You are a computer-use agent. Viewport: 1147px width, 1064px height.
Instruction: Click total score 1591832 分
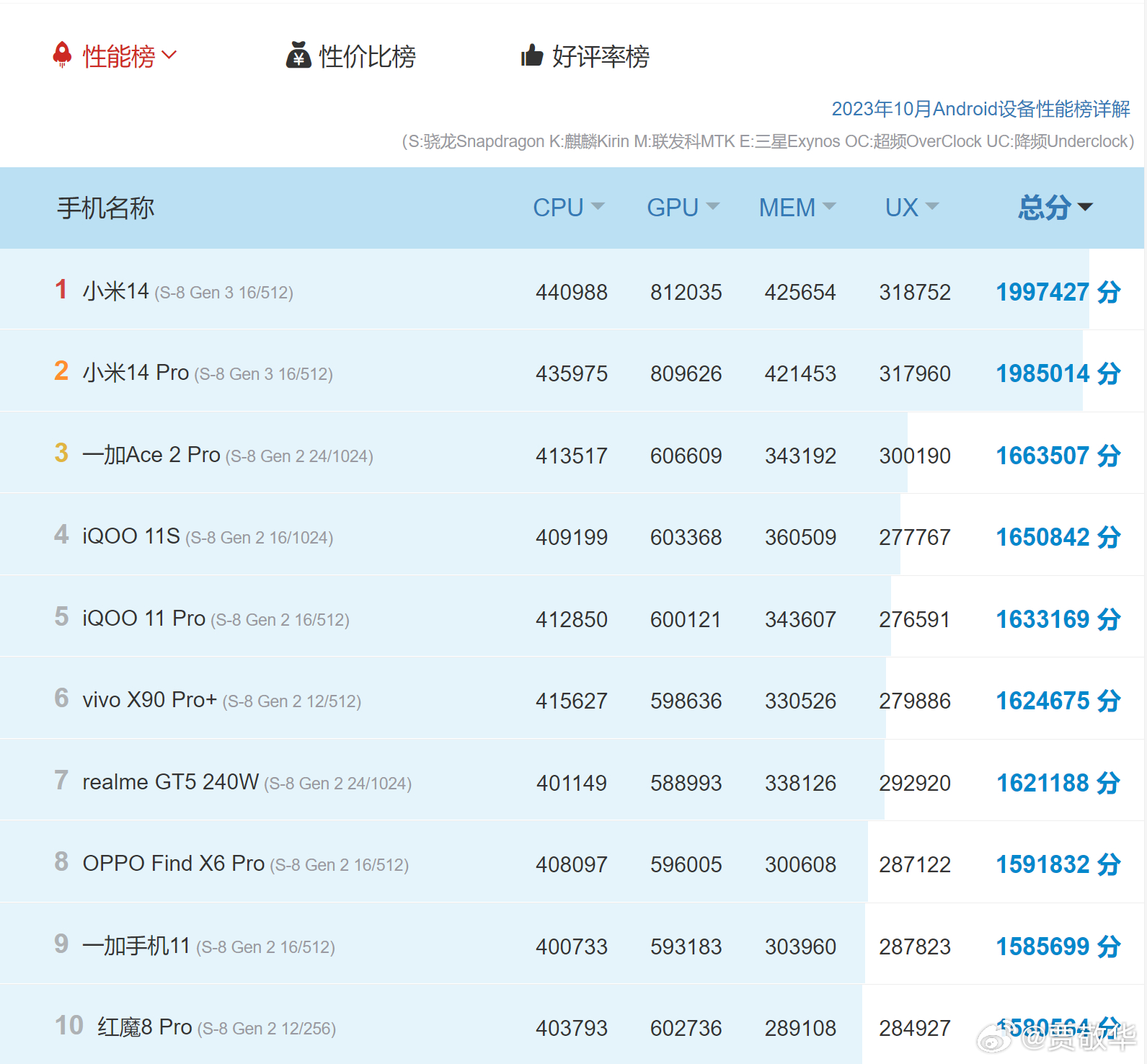1058,864
